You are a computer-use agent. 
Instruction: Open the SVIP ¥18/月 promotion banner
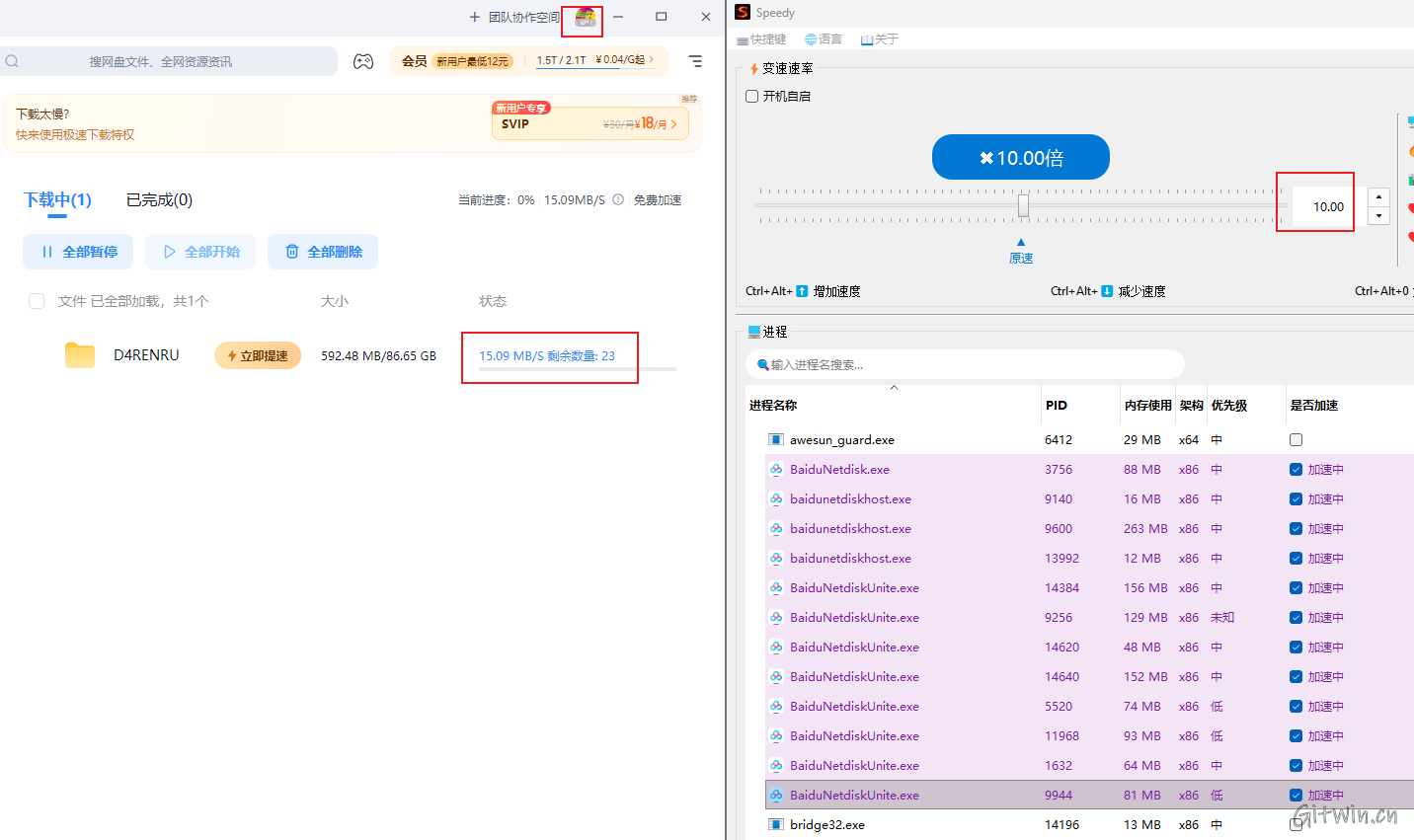coord(590,123)
